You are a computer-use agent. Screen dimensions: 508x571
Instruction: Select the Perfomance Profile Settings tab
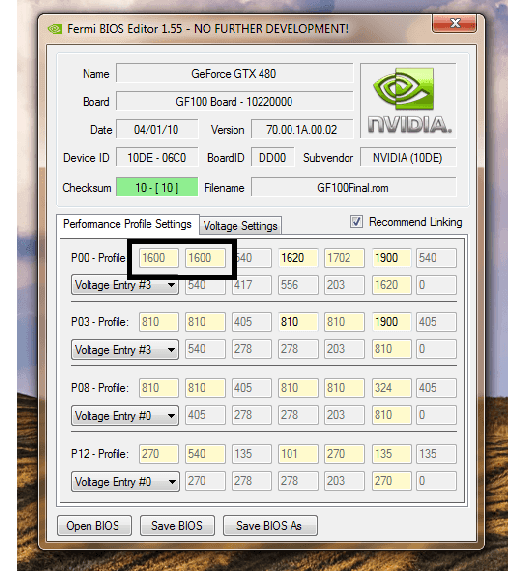[127, 224]
